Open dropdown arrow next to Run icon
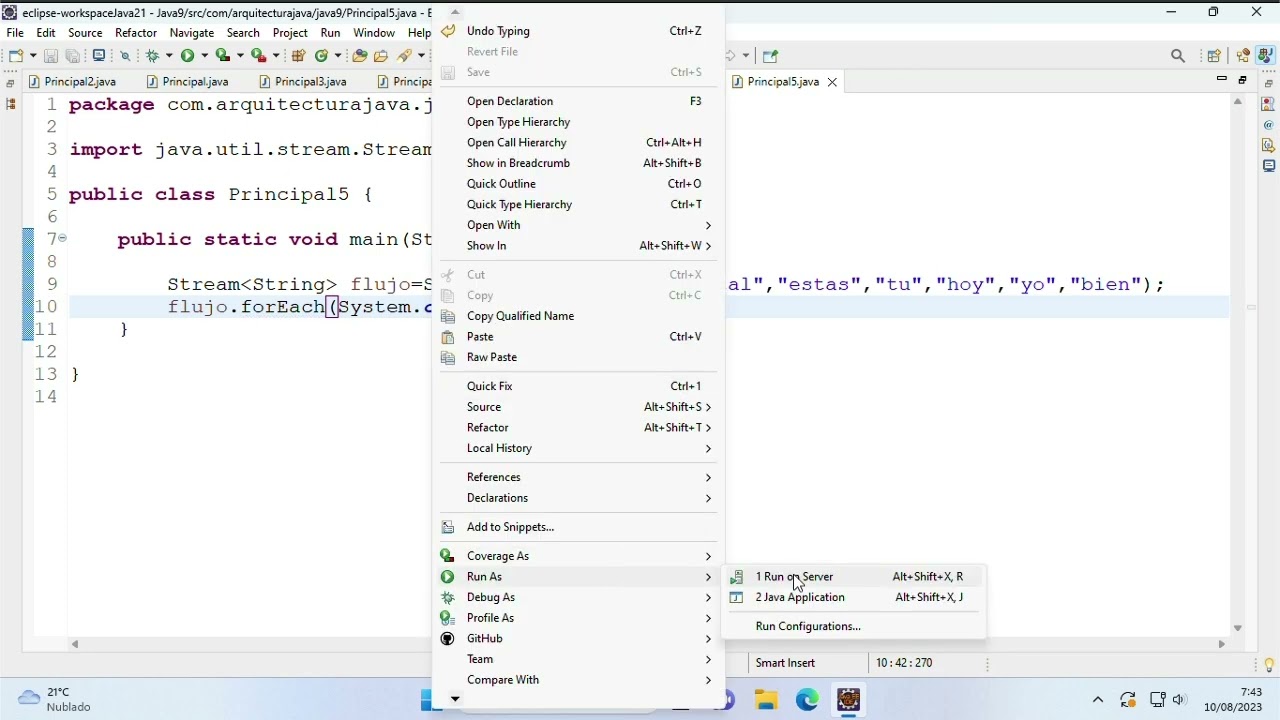The height and width of the screenshot is (720, 1280). pyautogui.click(x=205, y=56)
